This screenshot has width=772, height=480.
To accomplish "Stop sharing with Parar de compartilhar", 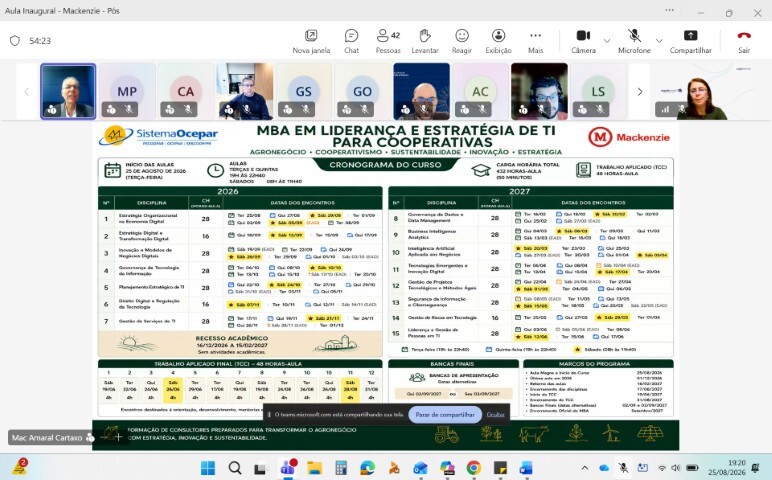I will (445, 415).
